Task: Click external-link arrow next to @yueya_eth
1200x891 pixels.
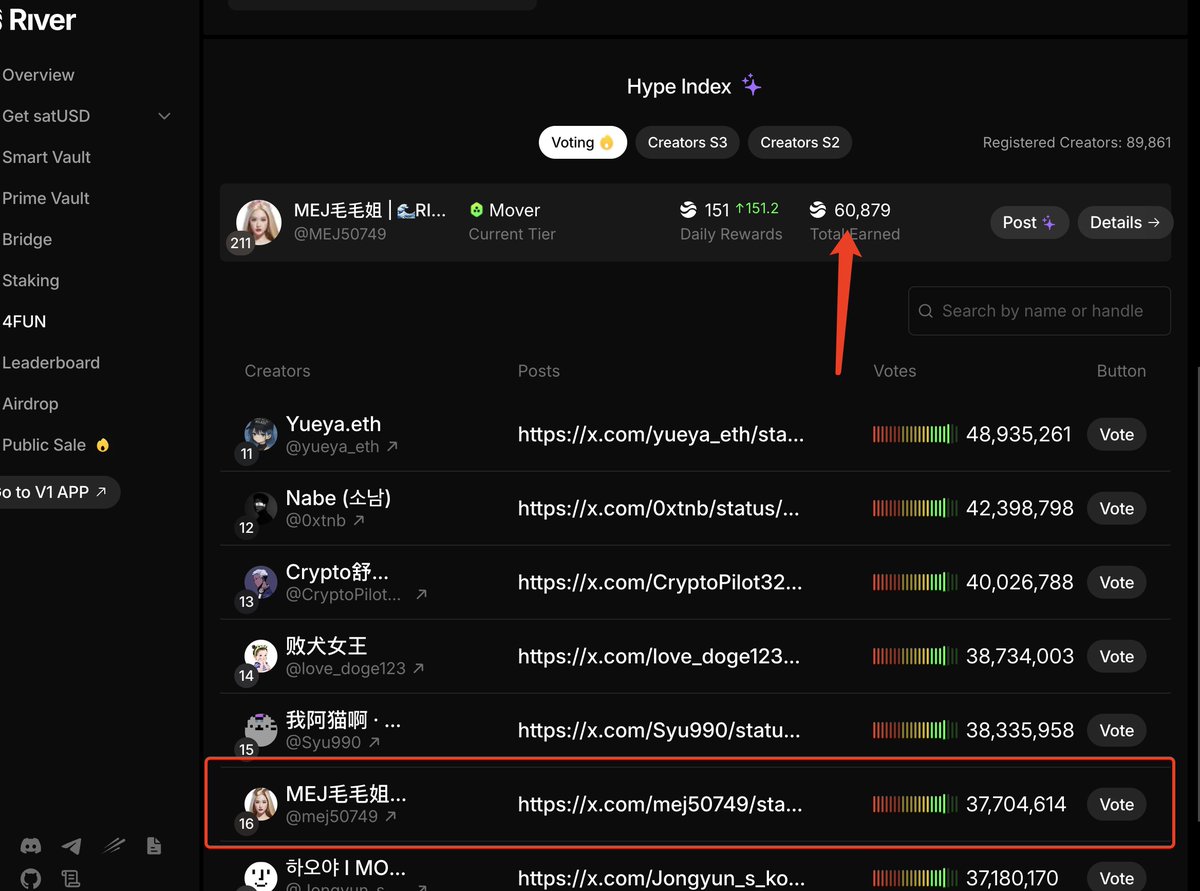Action: click(x=392, y=447)
